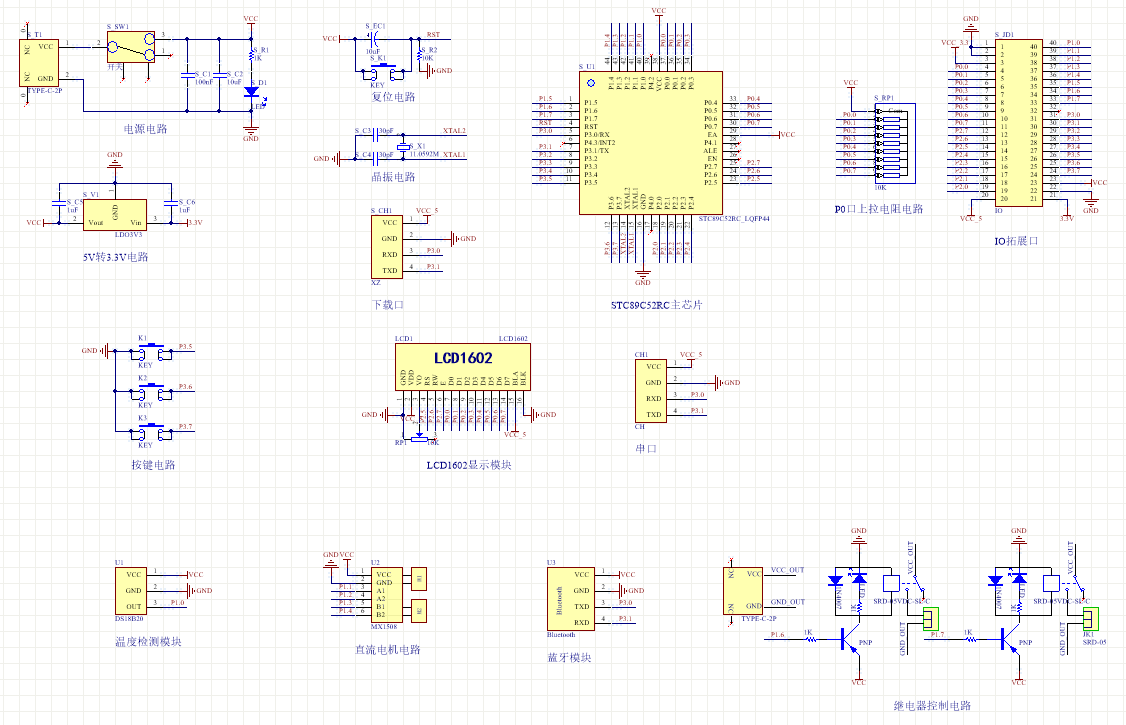
Task: Click the VCC_OUT net label
Action: pos(788,570)
